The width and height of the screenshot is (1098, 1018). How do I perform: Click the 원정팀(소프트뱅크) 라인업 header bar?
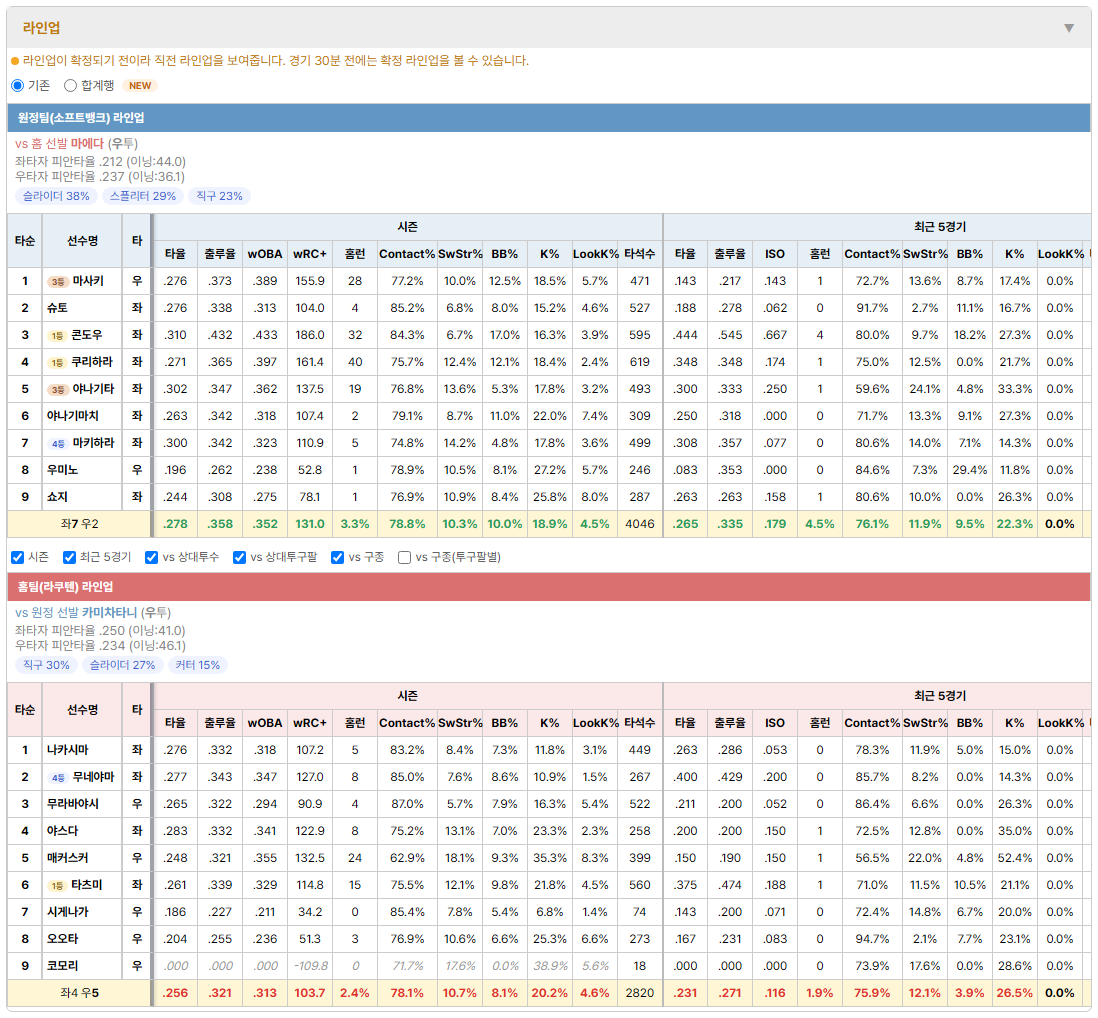coord(549,118)
